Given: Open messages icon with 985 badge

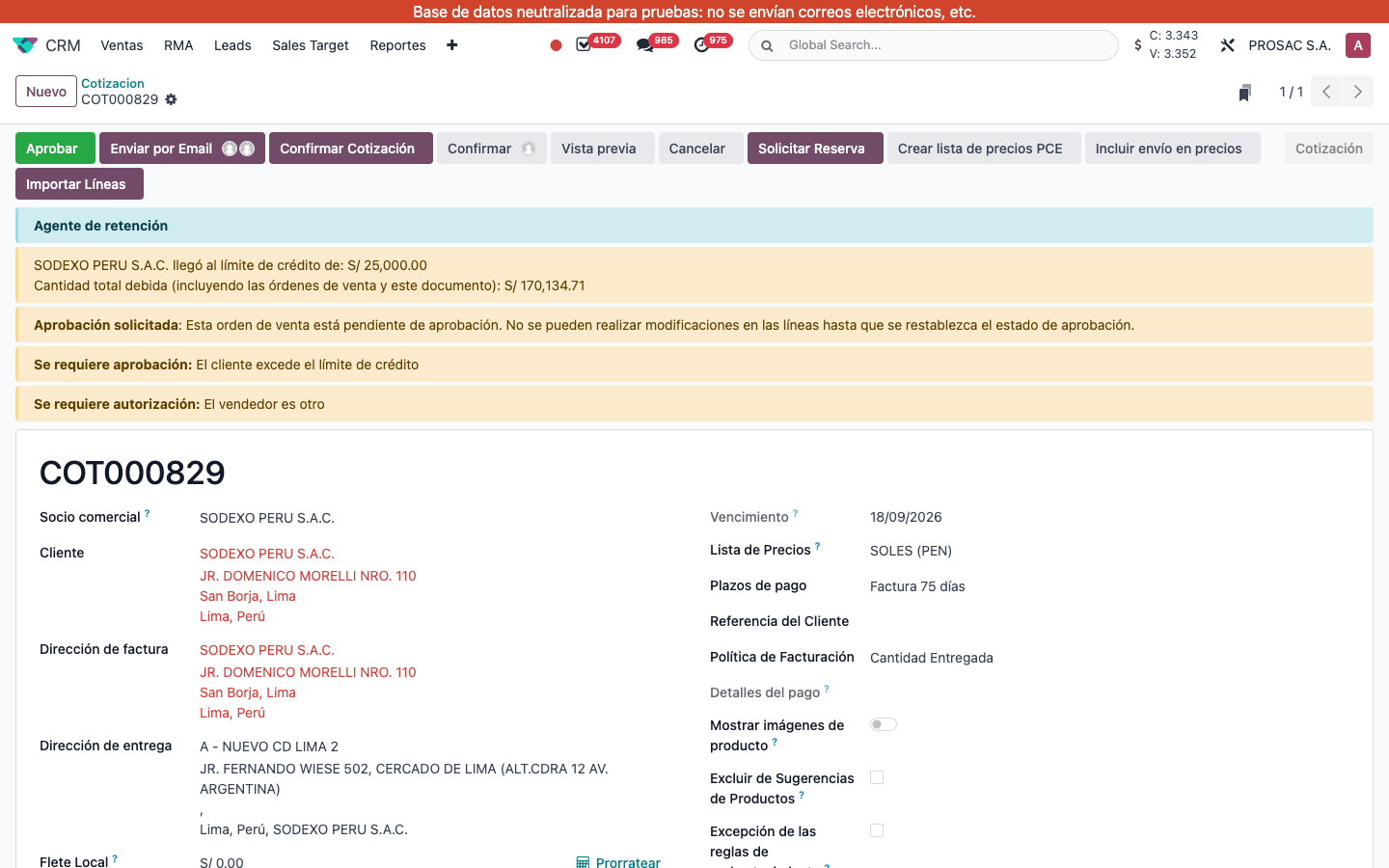Looking at the screenshot, I should point(644,45).
